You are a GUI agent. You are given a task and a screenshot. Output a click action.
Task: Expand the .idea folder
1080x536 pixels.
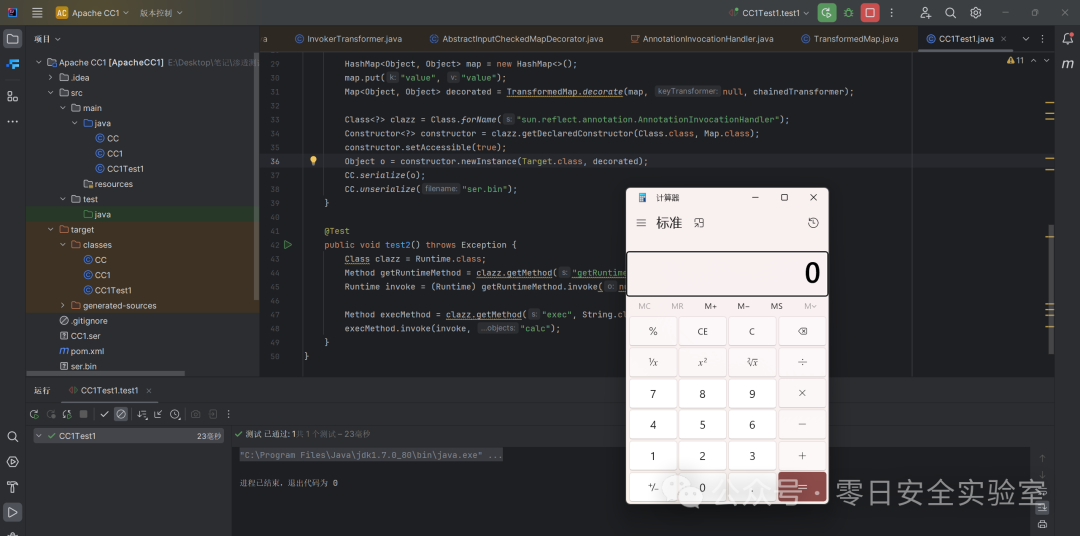click(50, 77)
